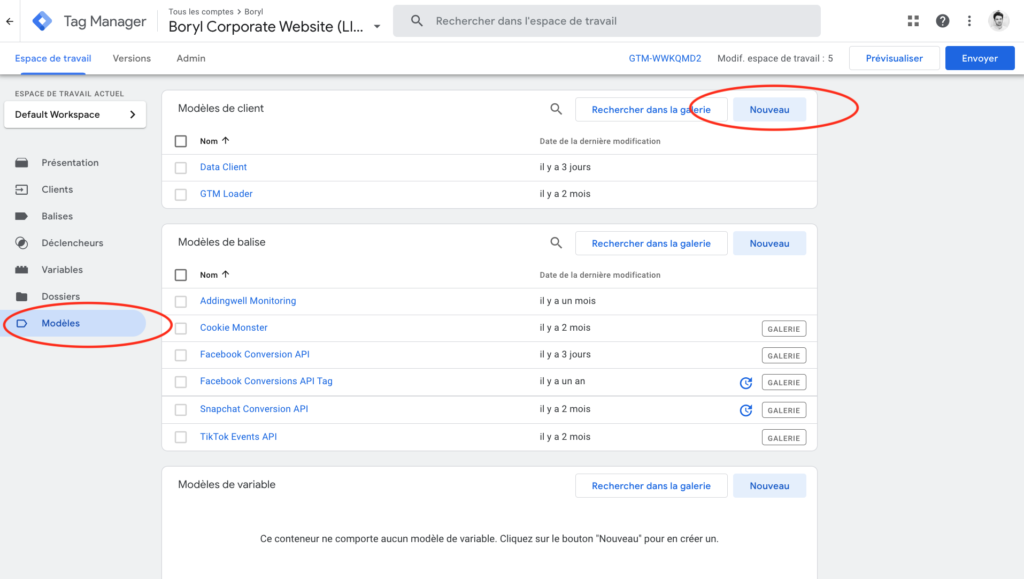Viewport: 1024px width, 579px height.
Task: Switch to the Versions tab
Action: (x=132, y=58)
